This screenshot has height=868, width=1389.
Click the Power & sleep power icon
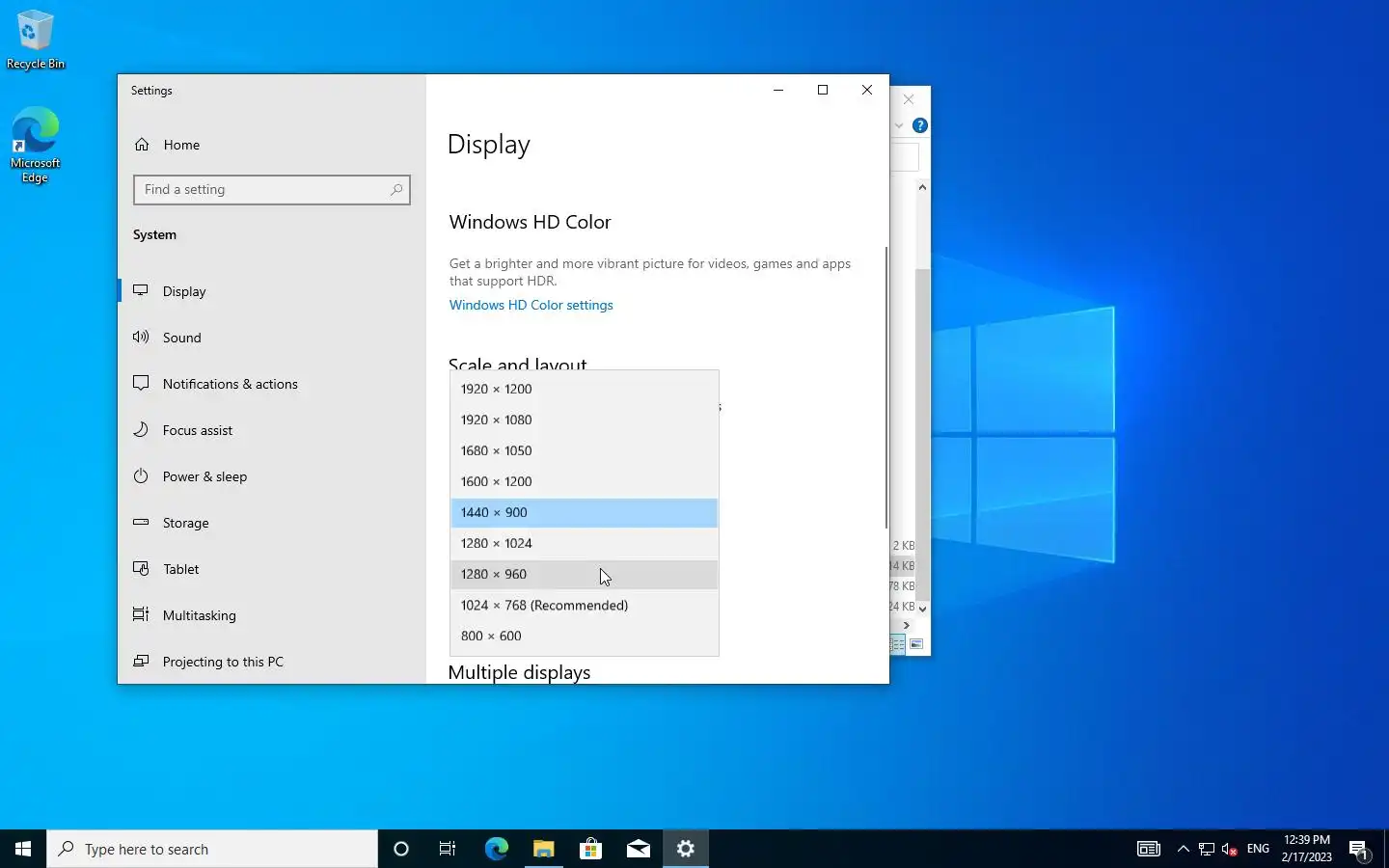click(141, 475)
